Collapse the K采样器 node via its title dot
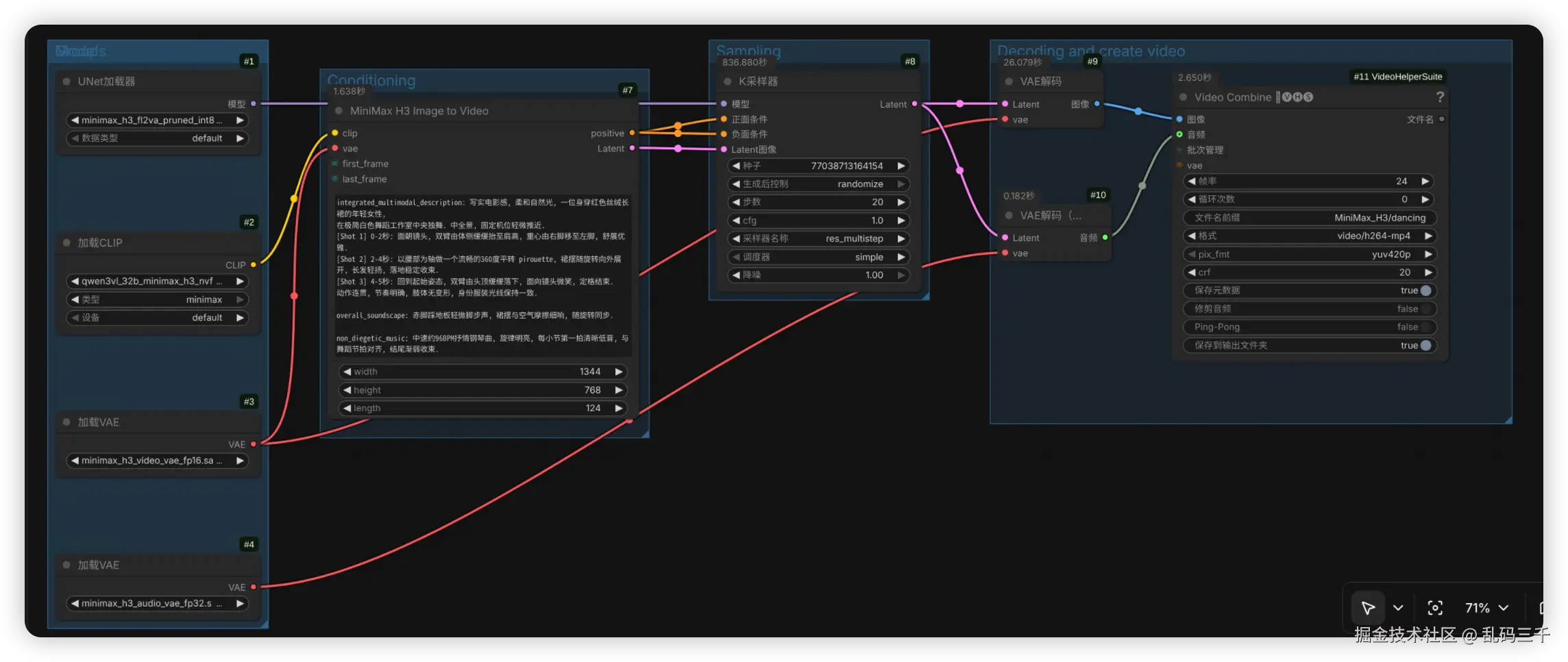 (x=727, y=82)
